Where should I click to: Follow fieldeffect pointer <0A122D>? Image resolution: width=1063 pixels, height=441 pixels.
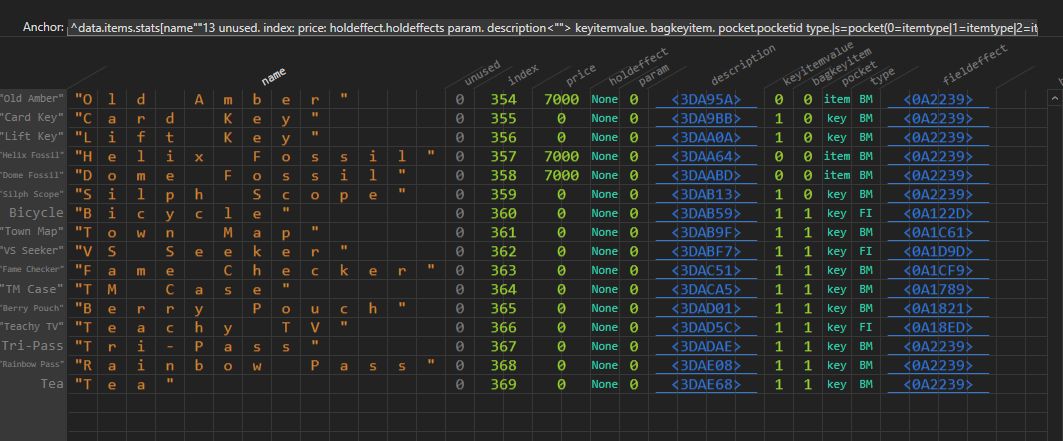(938, 213)
